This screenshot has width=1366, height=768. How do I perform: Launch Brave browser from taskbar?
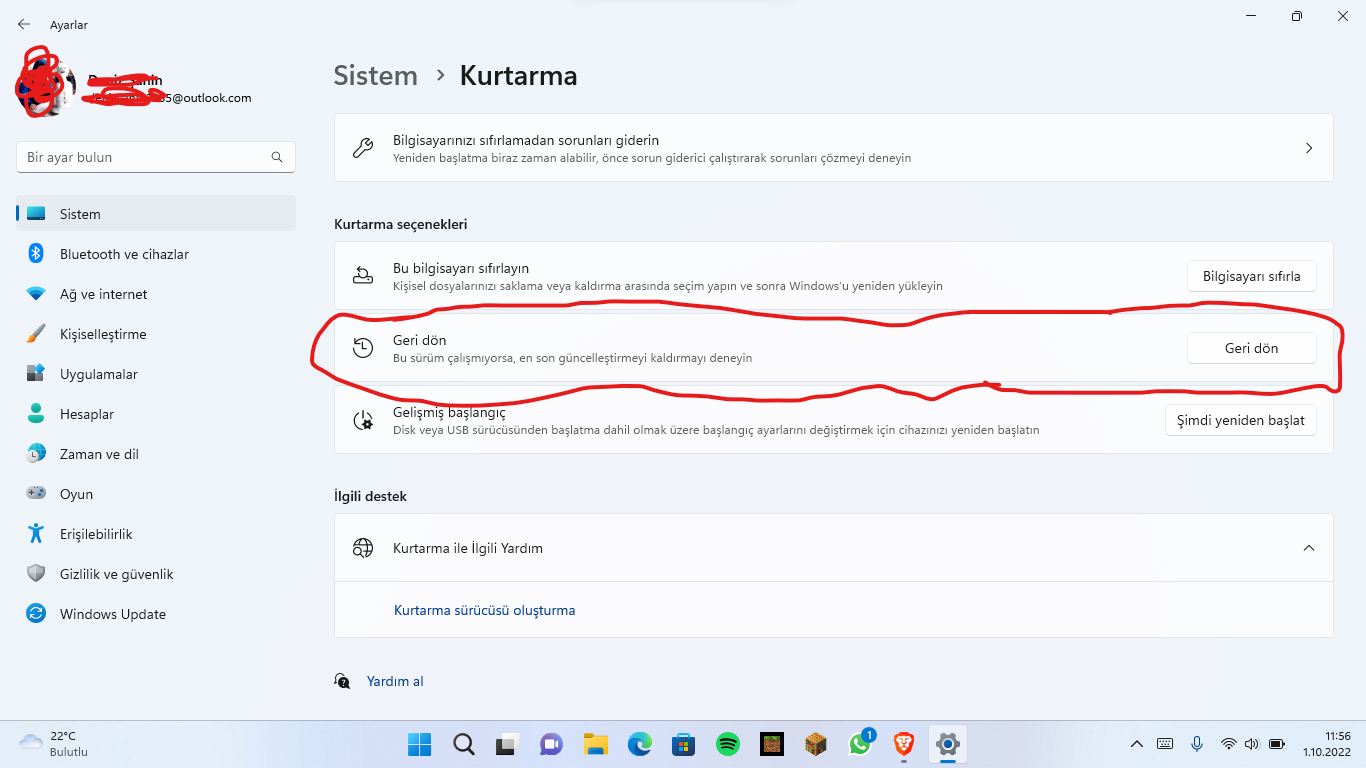(904, 744)
